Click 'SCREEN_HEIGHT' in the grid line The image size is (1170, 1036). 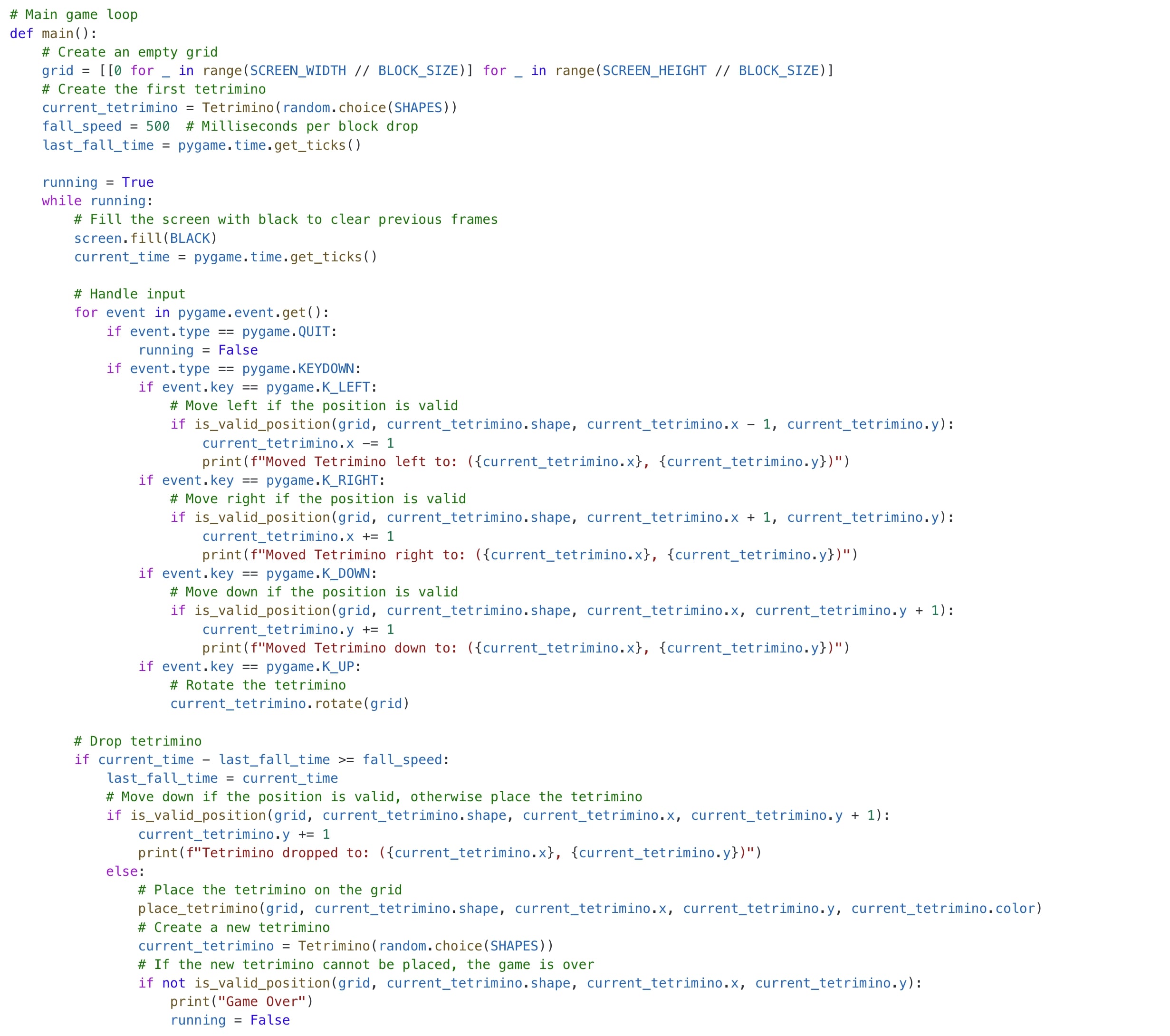[x=654, y=71]
